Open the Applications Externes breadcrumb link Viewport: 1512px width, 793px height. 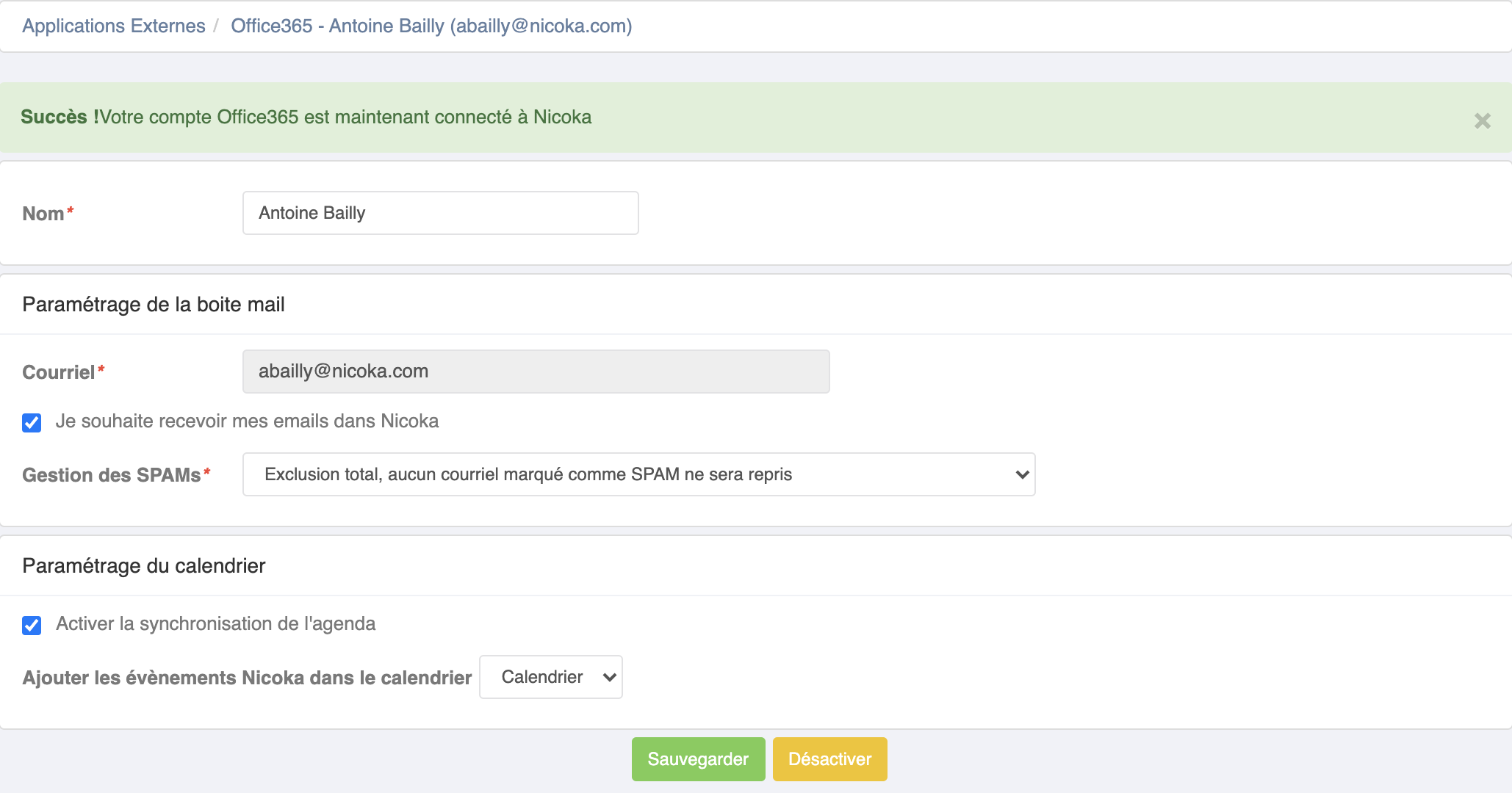[x=114, y=26]
